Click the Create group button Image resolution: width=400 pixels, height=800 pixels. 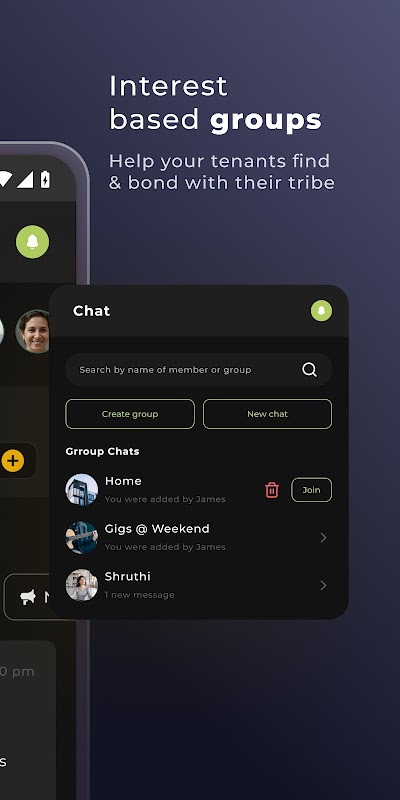[130, 414]
